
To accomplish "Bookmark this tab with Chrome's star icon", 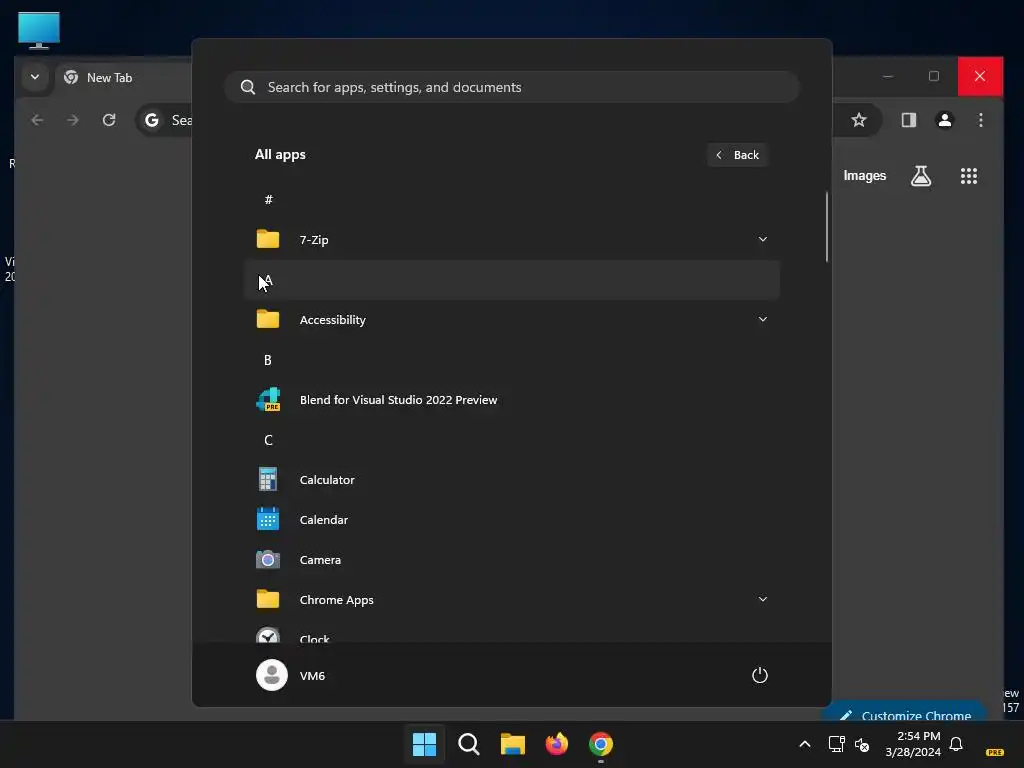I will point(859,120).
